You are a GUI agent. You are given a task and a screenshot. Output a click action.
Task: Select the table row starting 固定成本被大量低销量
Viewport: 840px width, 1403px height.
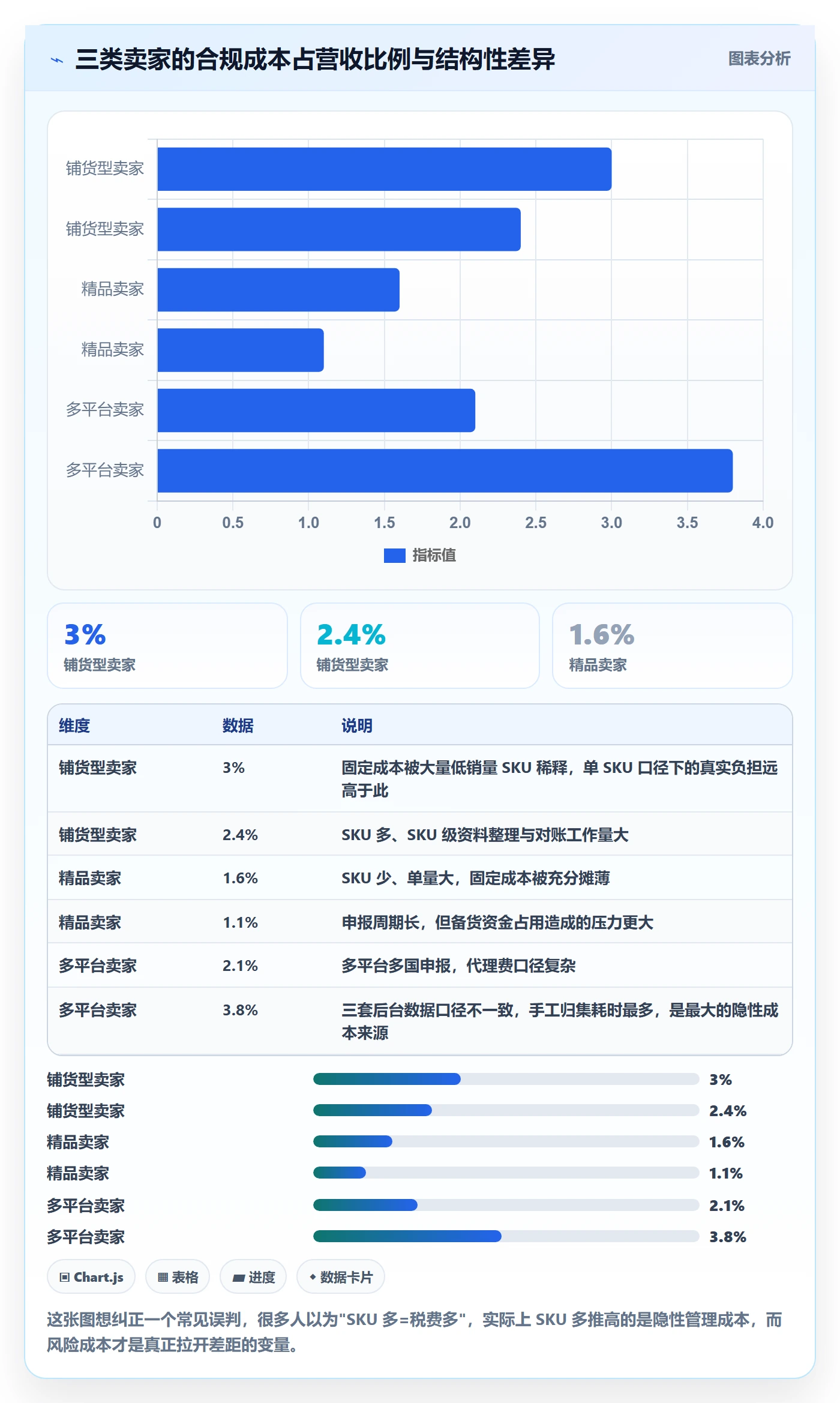pyautogui.click(x=420, y=779)
